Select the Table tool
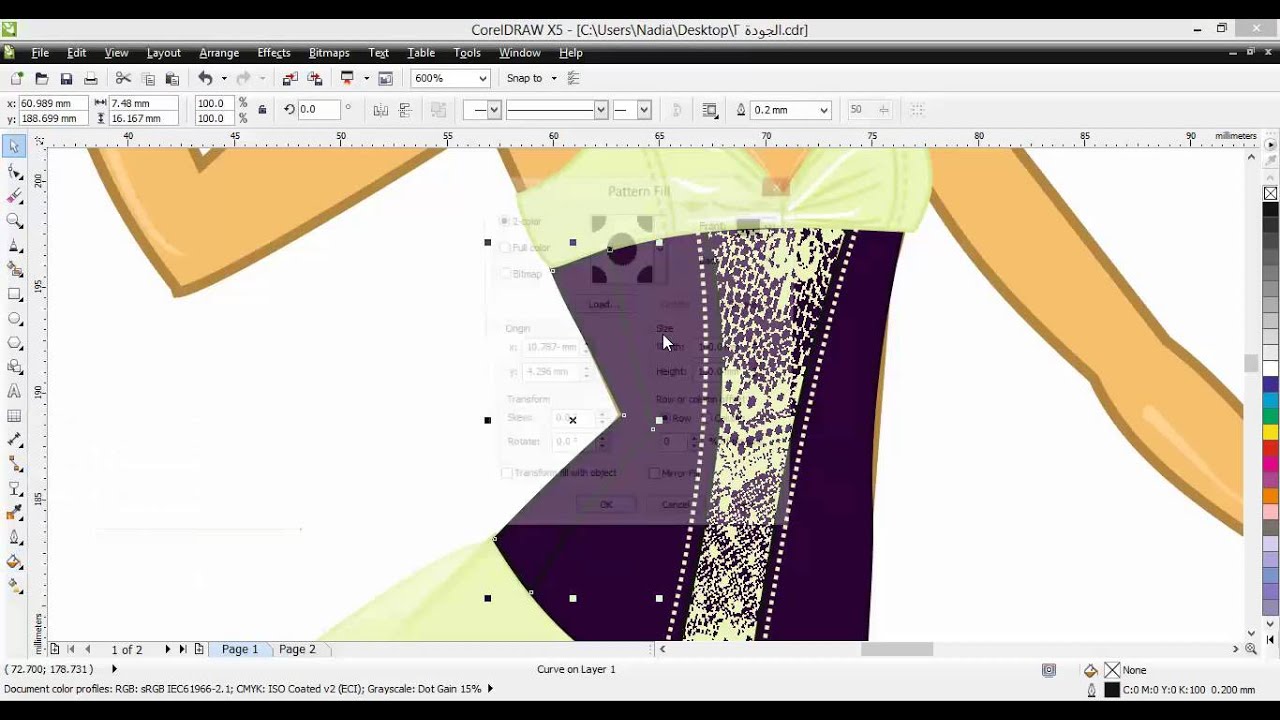Image resolution: width=1280 pixels, height=720 pixels. (x=14, y=416)
